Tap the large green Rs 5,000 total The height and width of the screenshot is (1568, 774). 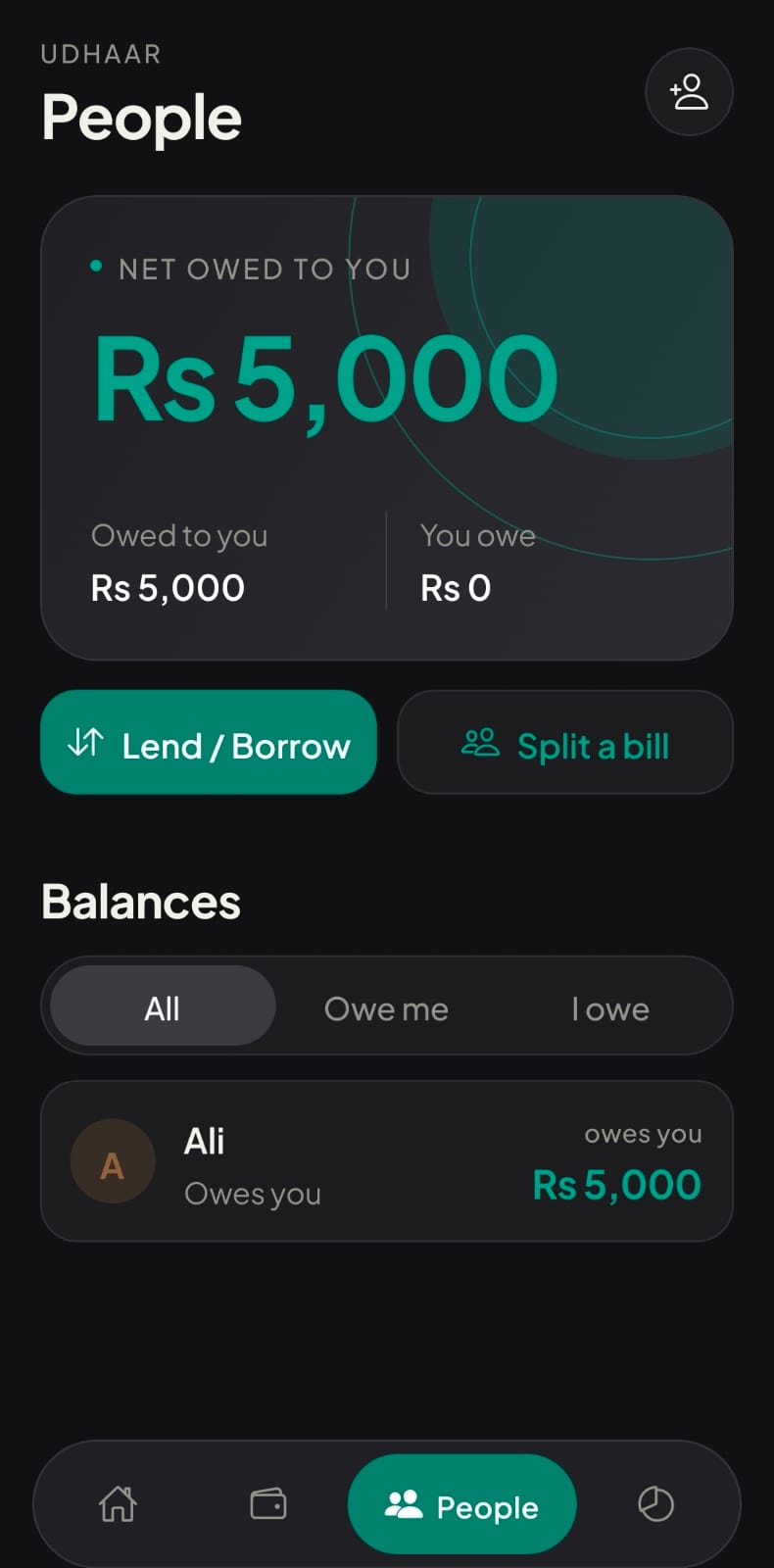[325, 380]
